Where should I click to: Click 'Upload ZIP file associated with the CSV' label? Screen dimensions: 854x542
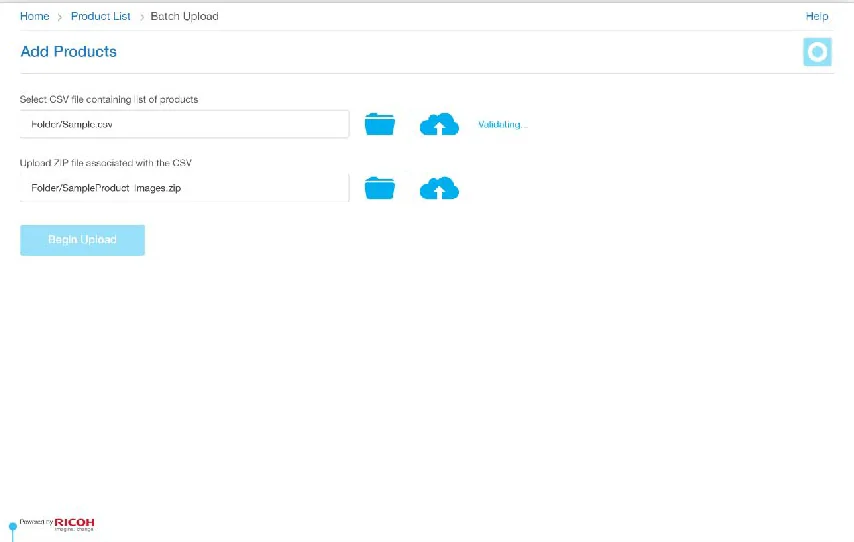pos(106,163)
